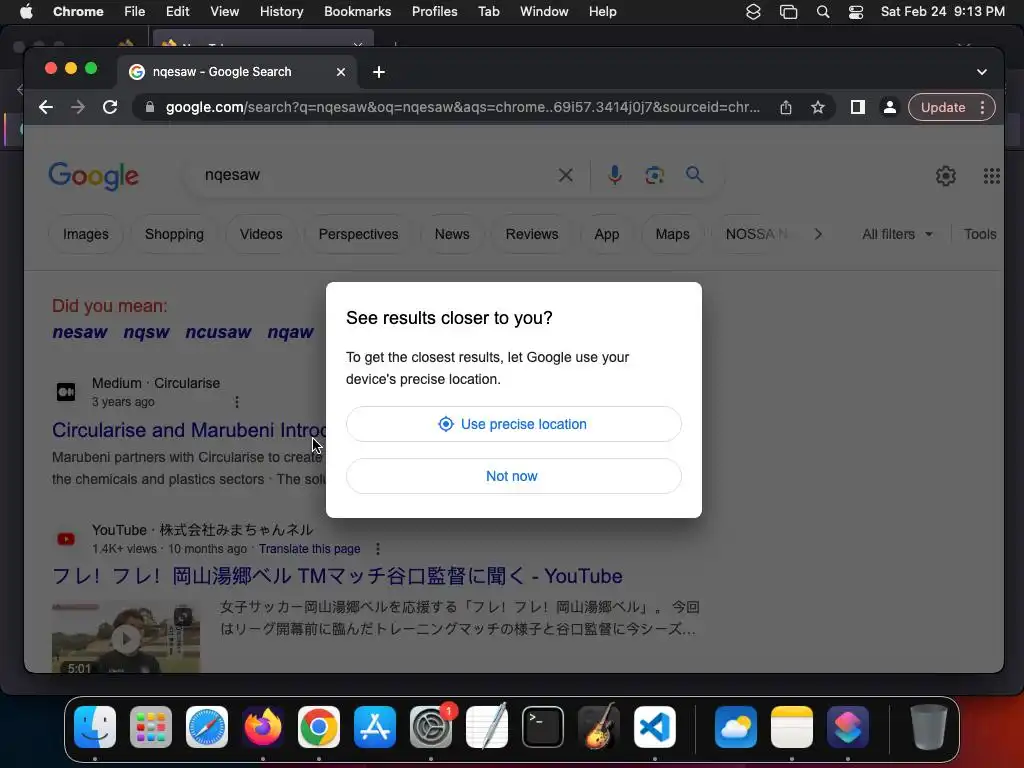Clear the search query with X icon
This screenshot has height=768, width=1024.
[566, 175]
